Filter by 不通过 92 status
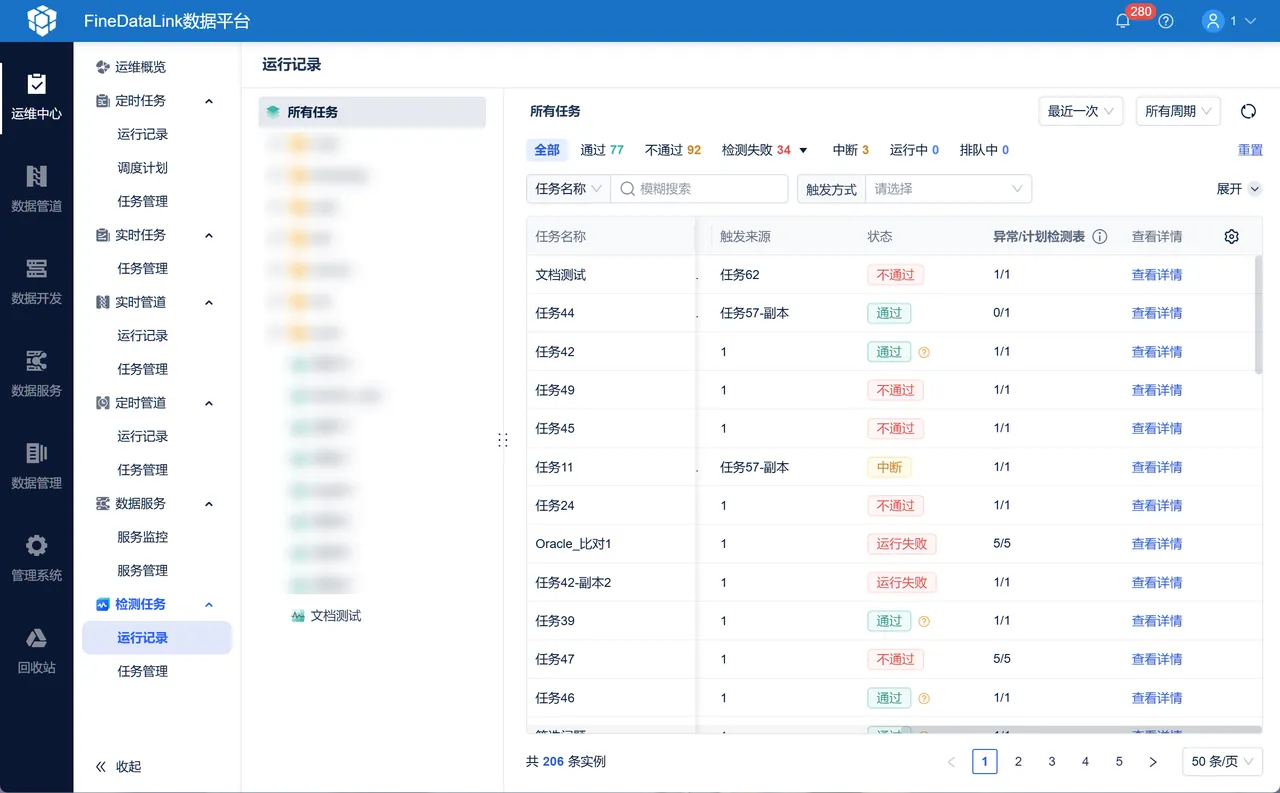The height and width of the screenshot is (793, 1280). pyautogui.click(x=673, y=150)
